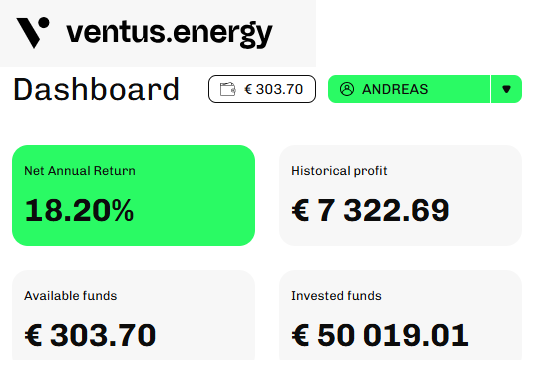Click the ventus.energy wordmark
This screenshot has width=535, height=366.
(x=169, y=34)
